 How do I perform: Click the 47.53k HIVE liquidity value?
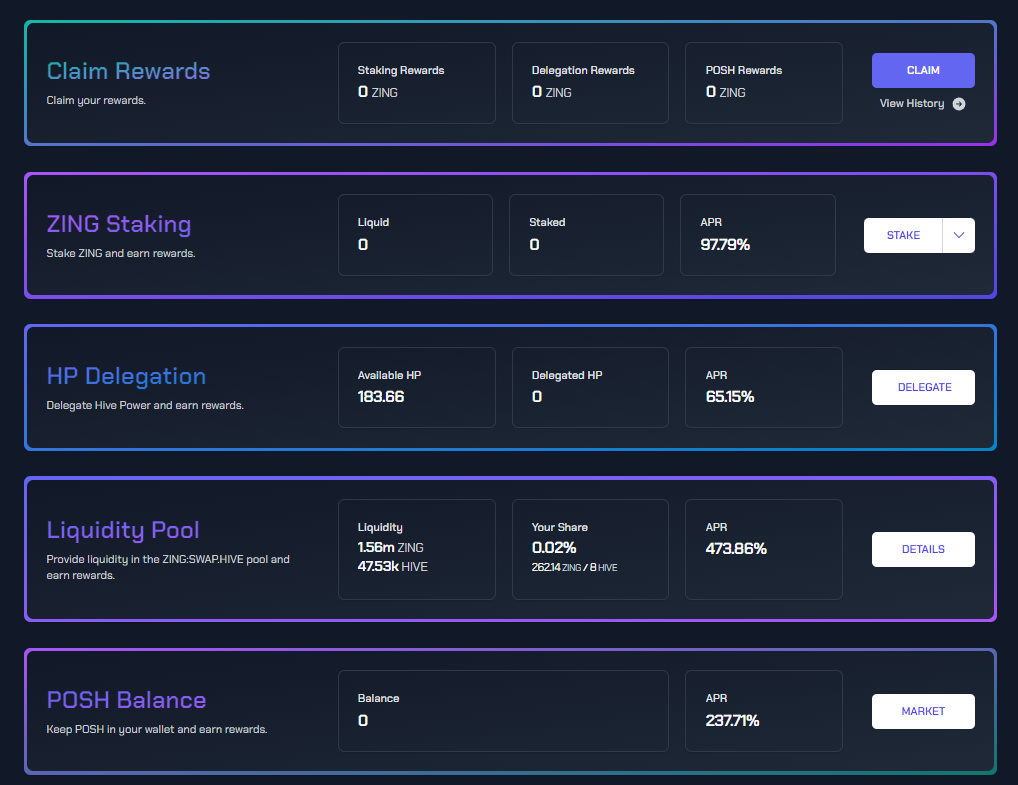pyautogui.click(x=393, y=566)
